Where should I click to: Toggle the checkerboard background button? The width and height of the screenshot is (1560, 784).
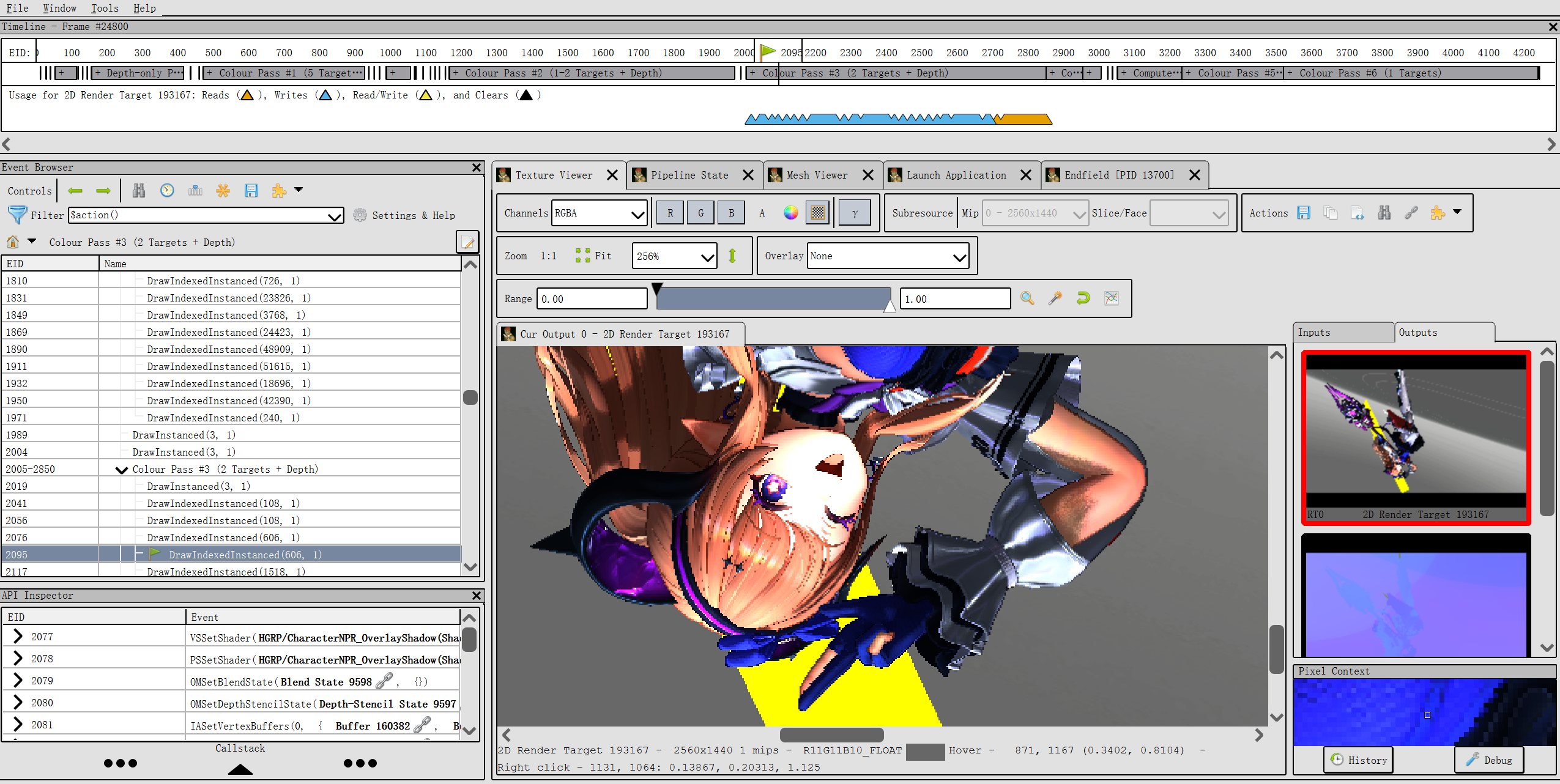pos(818,213)
